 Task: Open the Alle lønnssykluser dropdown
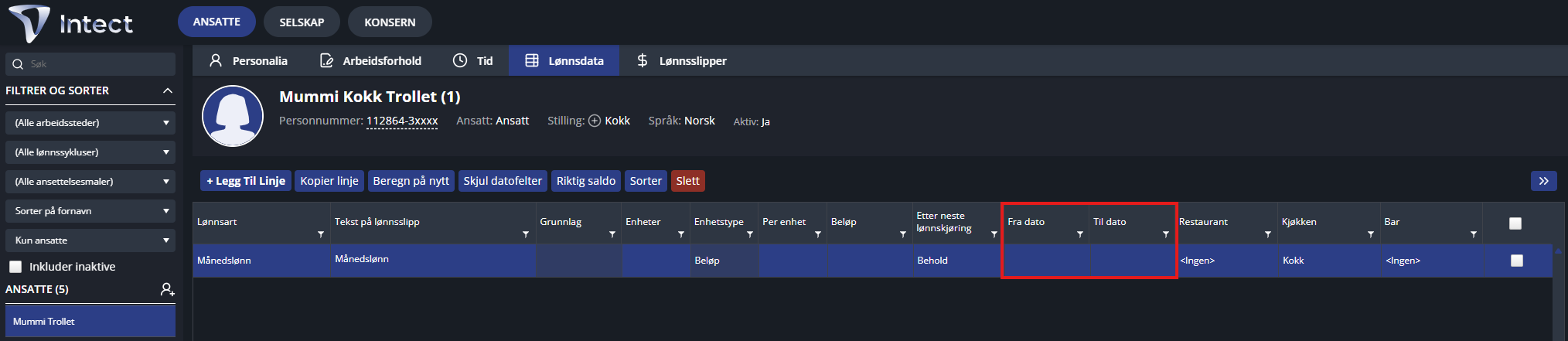coord(90,152)
